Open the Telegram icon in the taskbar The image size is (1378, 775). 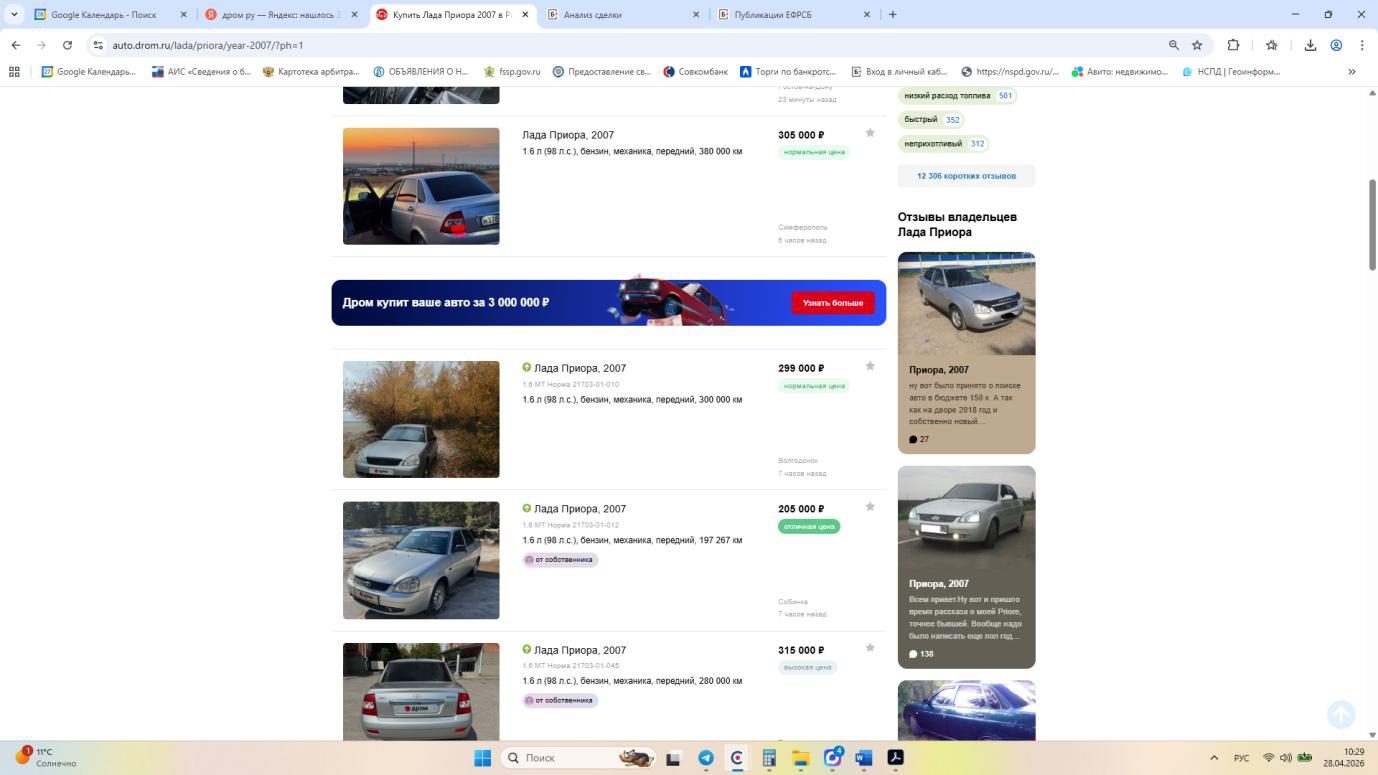tap(705, 758)
